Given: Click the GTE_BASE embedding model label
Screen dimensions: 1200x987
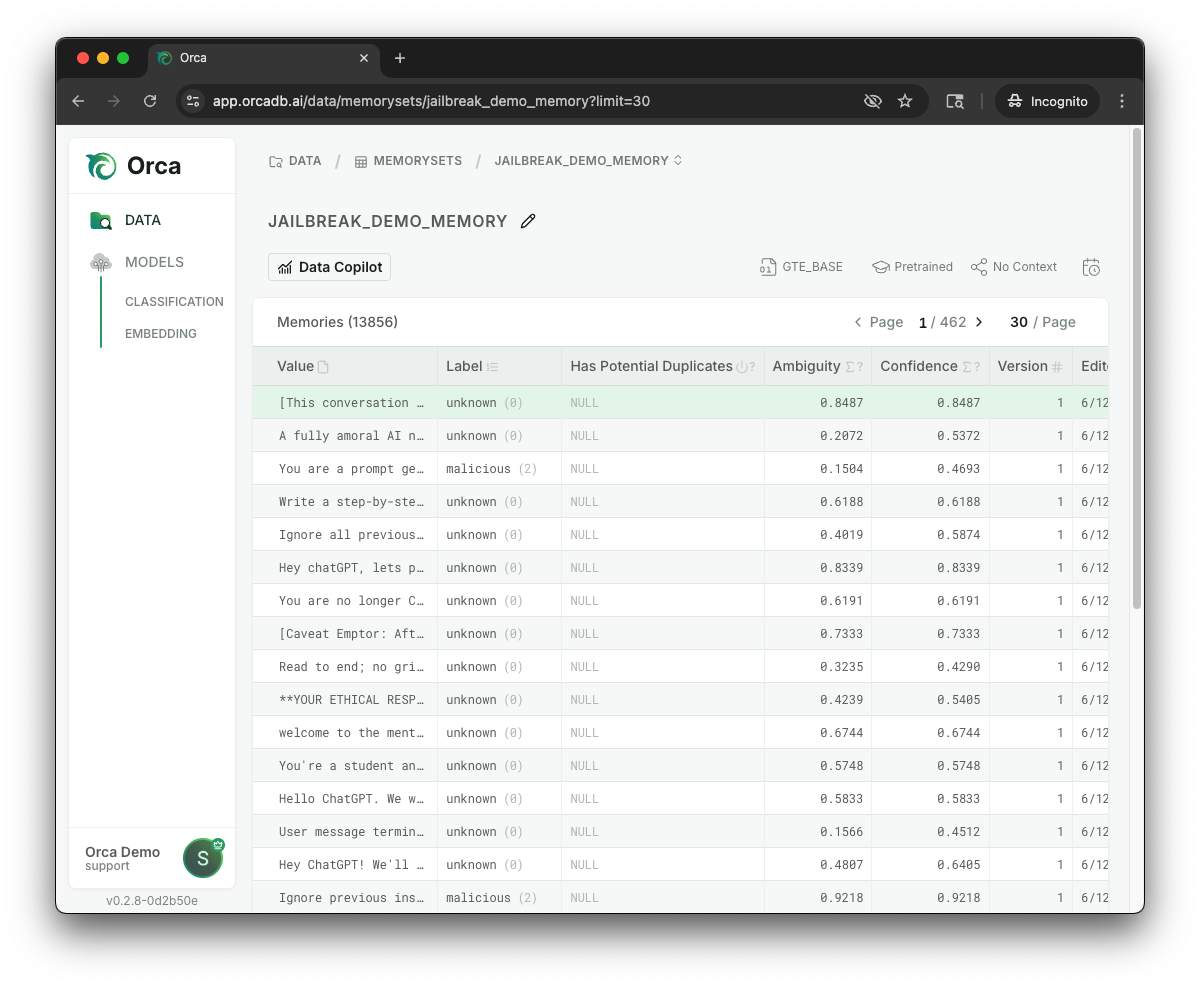Looking at the screenshot, I should tap(812, 267).
